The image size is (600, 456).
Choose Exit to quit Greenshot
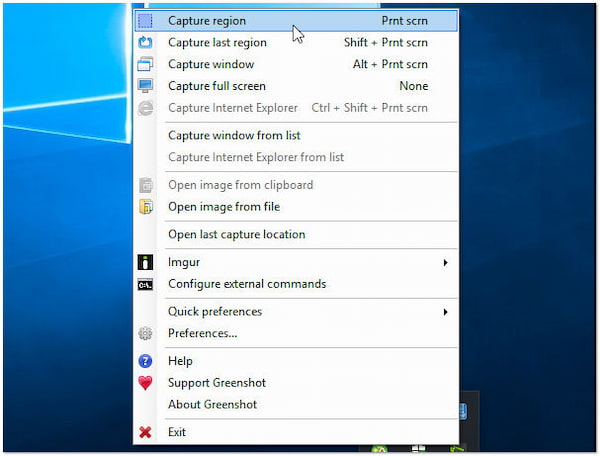[296, 432]
